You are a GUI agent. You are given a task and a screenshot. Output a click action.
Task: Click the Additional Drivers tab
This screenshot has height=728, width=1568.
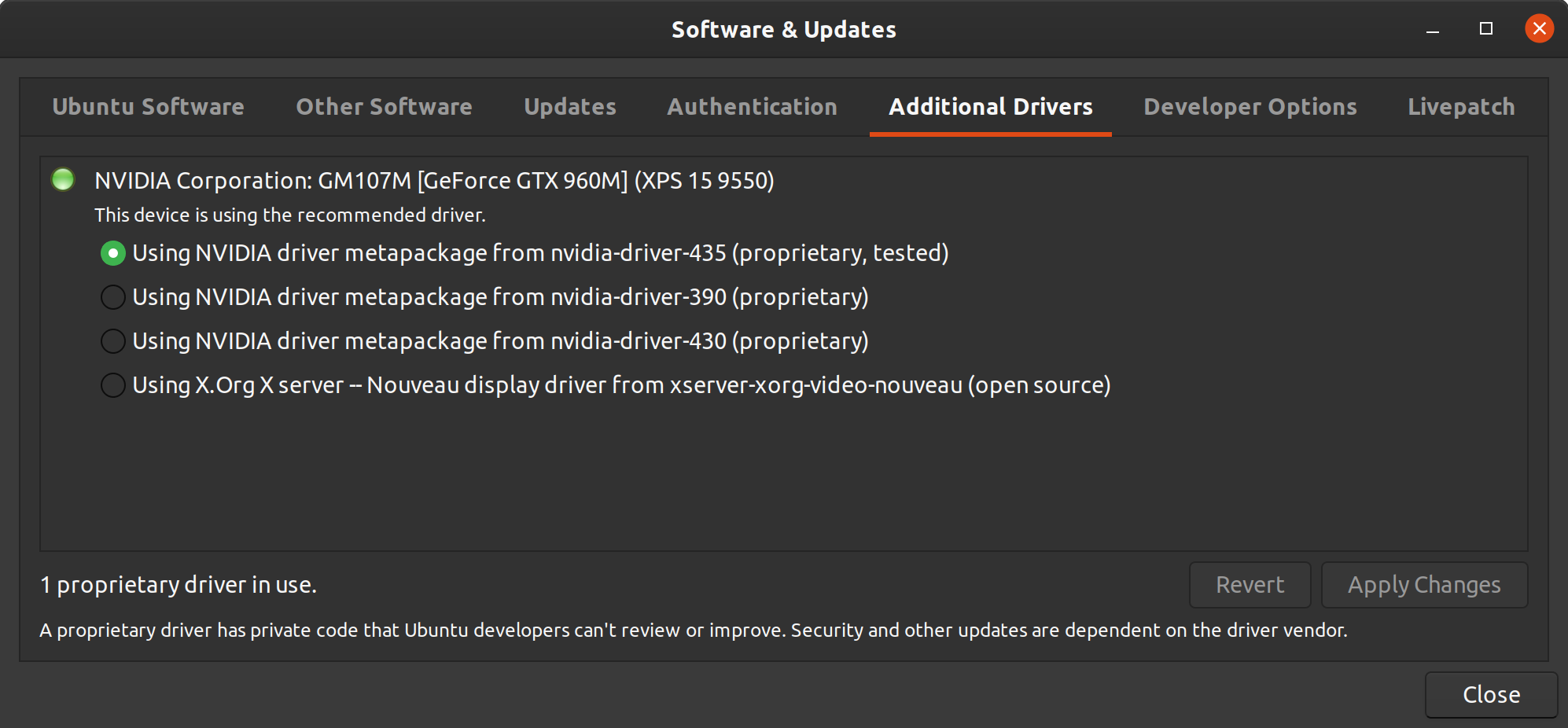click(991, 107)
